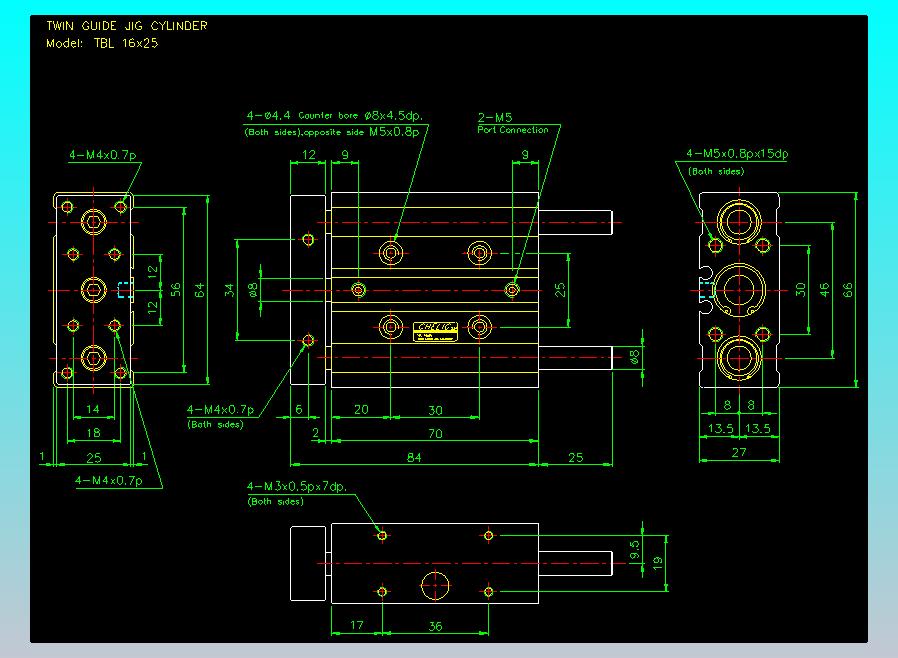Select the Model: TBL 16x25 label
This screenshot has height=658, width=898.
(102, 43)
